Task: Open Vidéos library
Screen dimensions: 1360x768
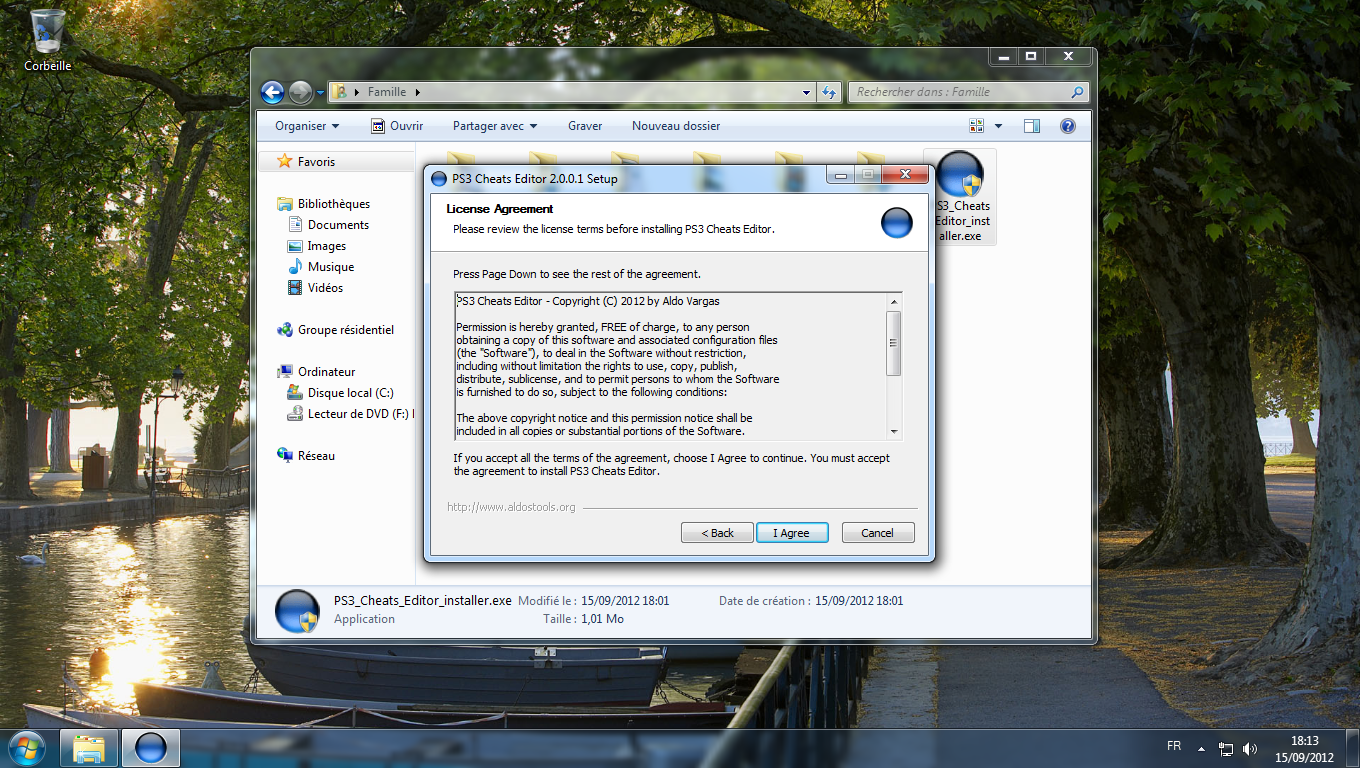Action: (325, 288)
